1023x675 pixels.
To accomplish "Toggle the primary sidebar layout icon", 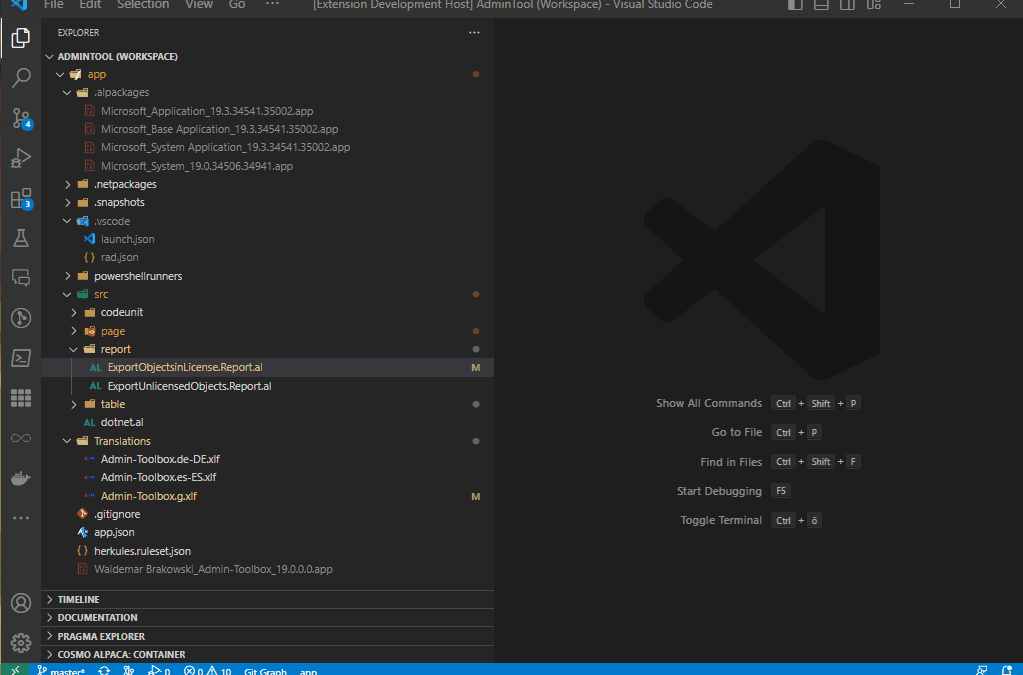I will (x=795, y=5).
